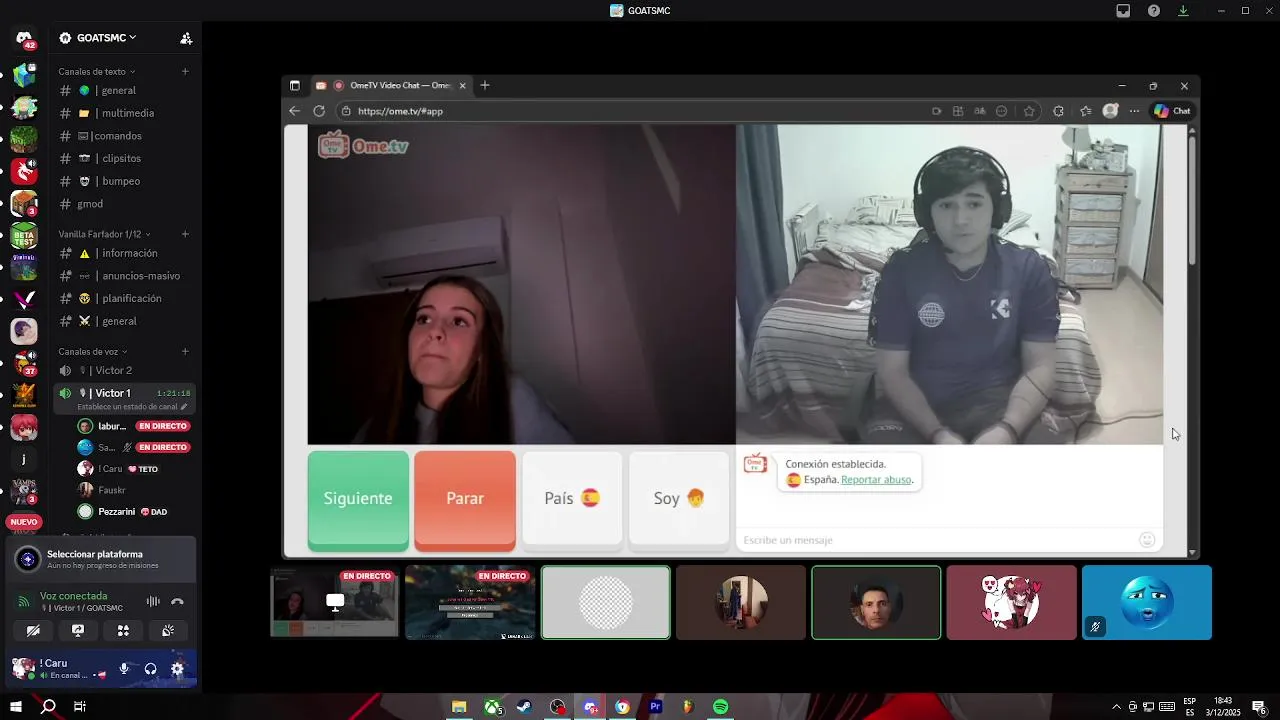The width and height of the screenshot is (1280, 720).
Task: Disconnect from voice with hang-up icon
Action: coord(177,601)
